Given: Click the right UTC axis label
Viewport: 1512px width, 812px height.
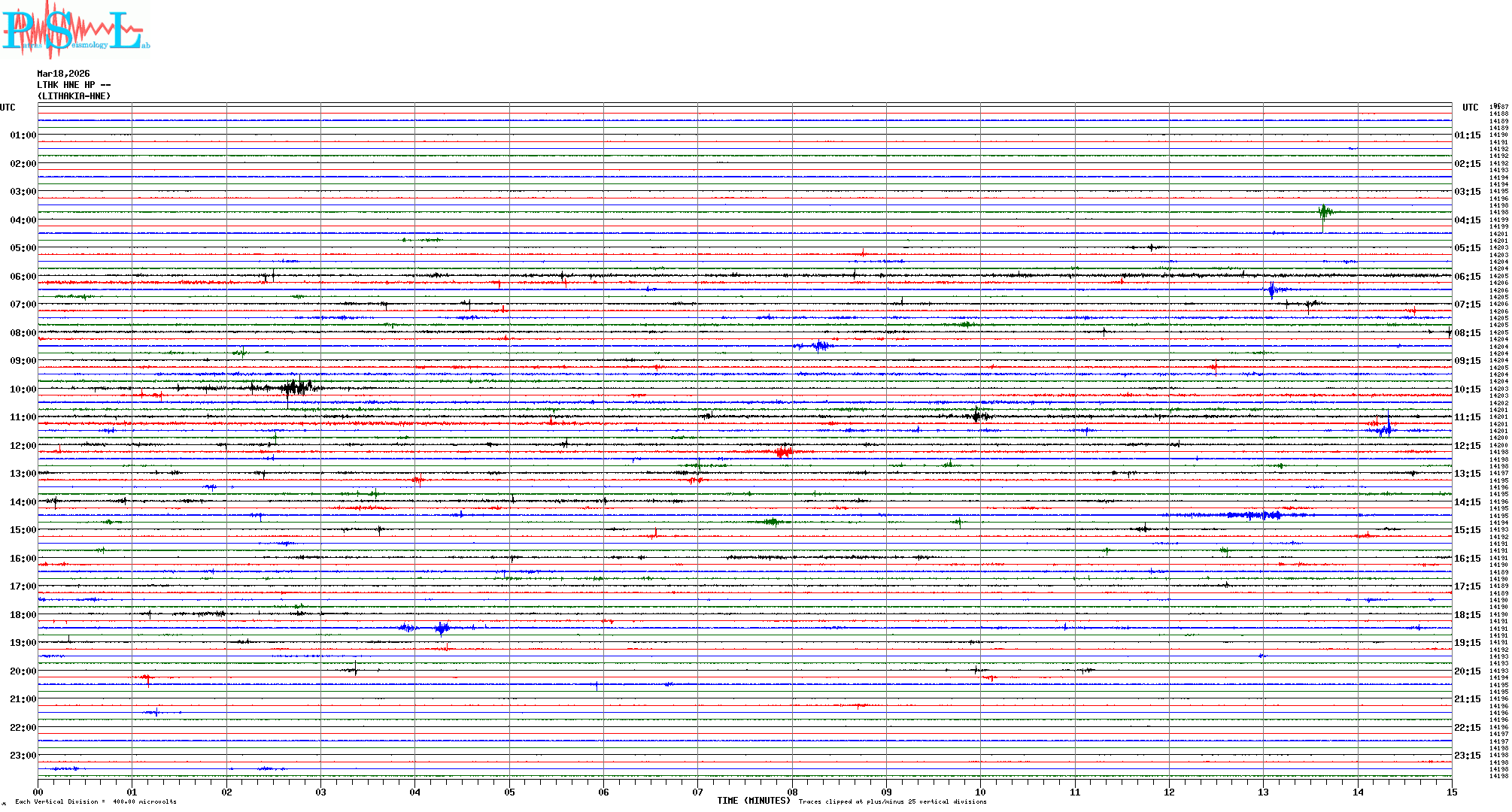Looking at the screenshot, I should pyautogui.click(x=1470, y=108).
